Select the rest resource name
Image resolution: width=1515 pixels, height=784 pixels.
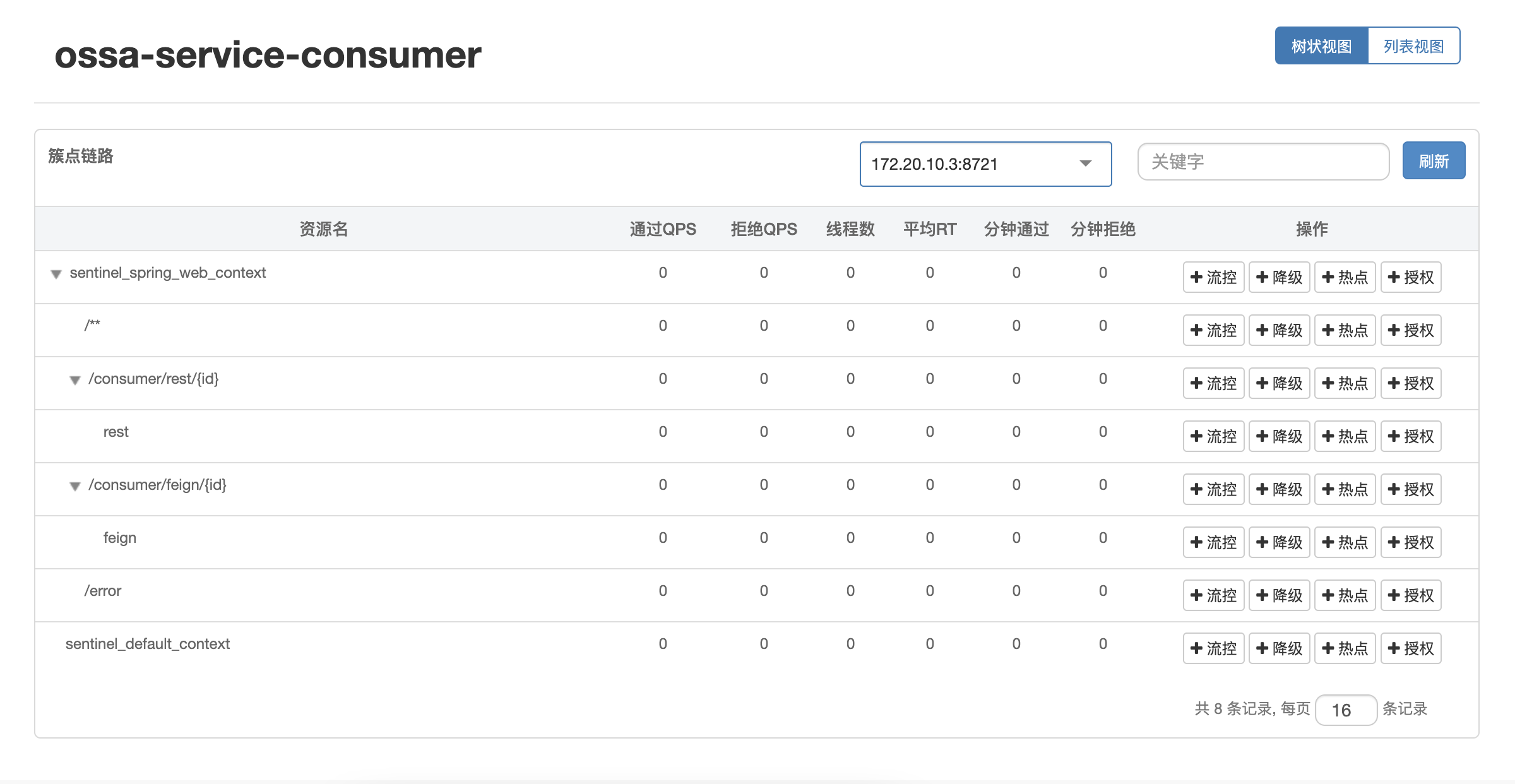coord(116,432)
